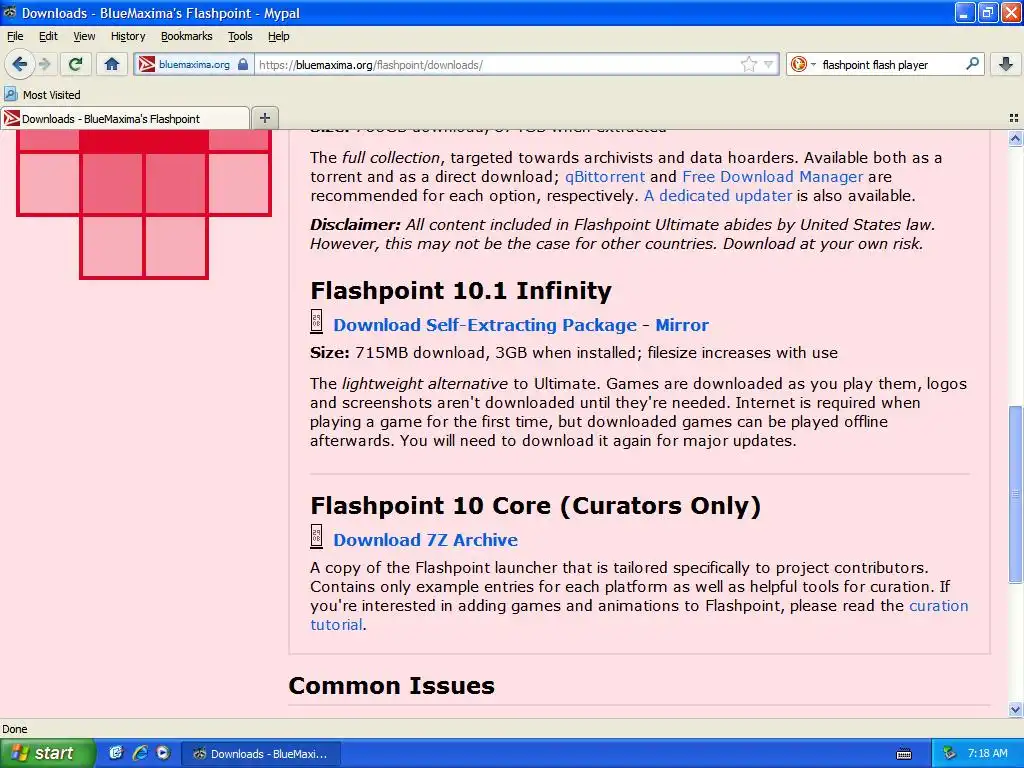Click the Done status bar text
1024x768 pixels.
pyautogui.click(x=15, y=729)
